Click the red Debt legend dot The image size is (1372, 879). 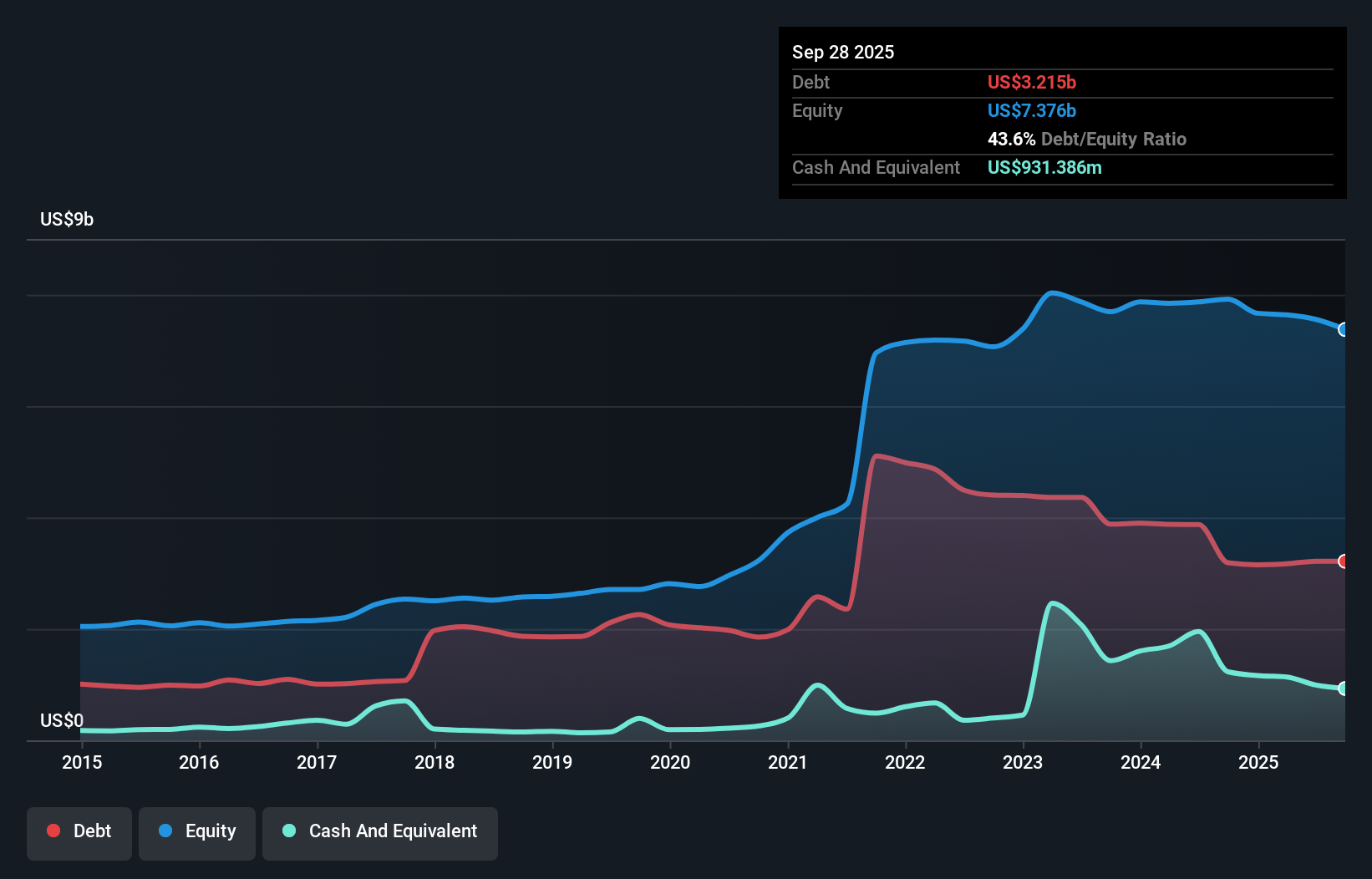[x=52, y=831]
